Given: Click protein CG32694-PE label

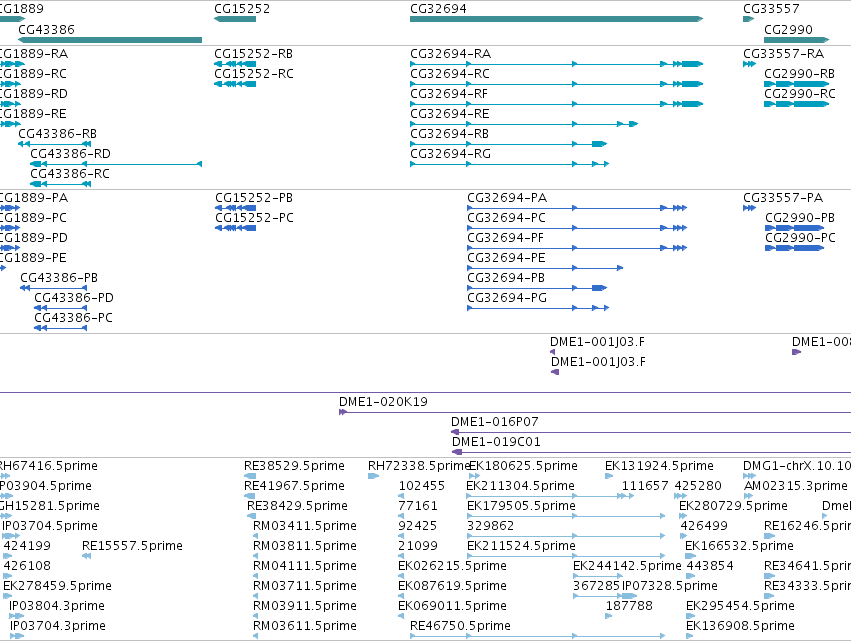Looking at the screenshot, I should [506, 258].
